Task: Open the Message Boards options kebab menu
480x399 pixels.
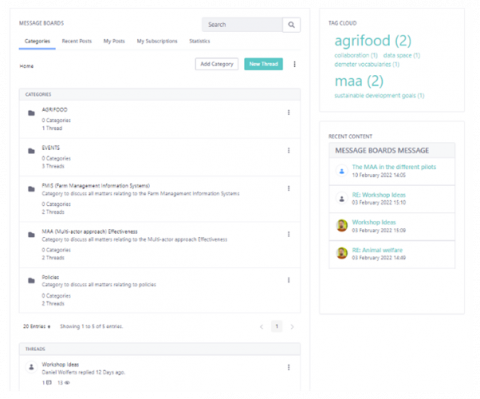Action: [x=294, y=64]
